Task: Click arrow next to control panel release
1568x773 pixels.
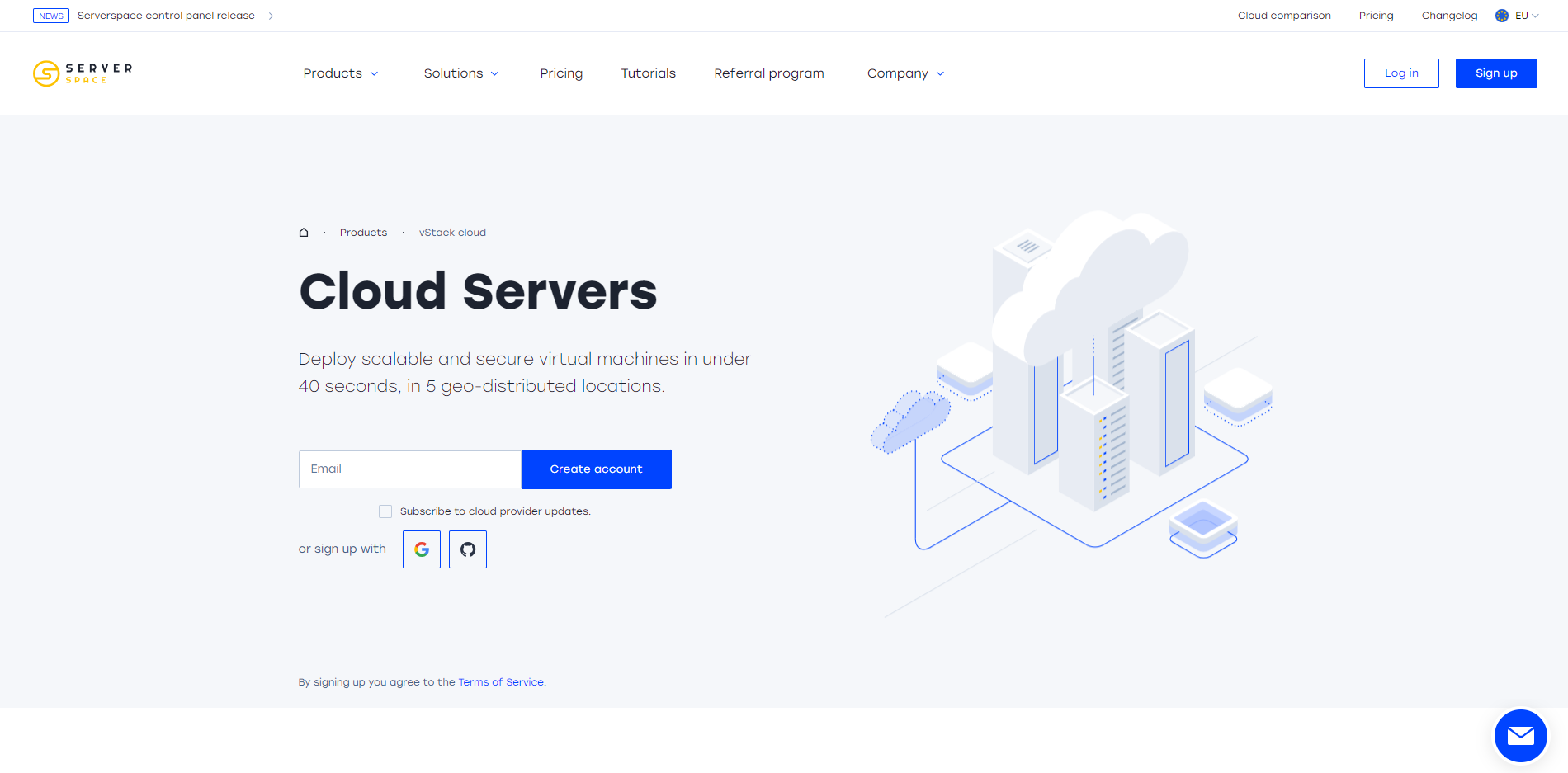Action: tap(271, 16)
